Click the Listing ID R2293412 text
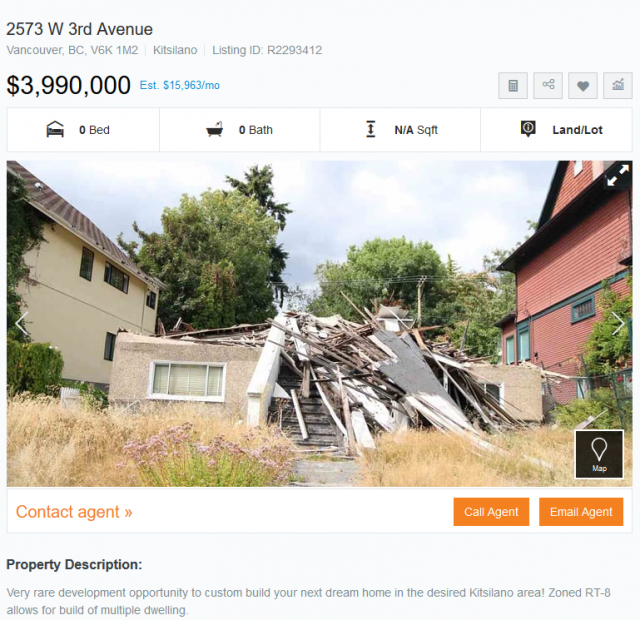 pos(267,50)
